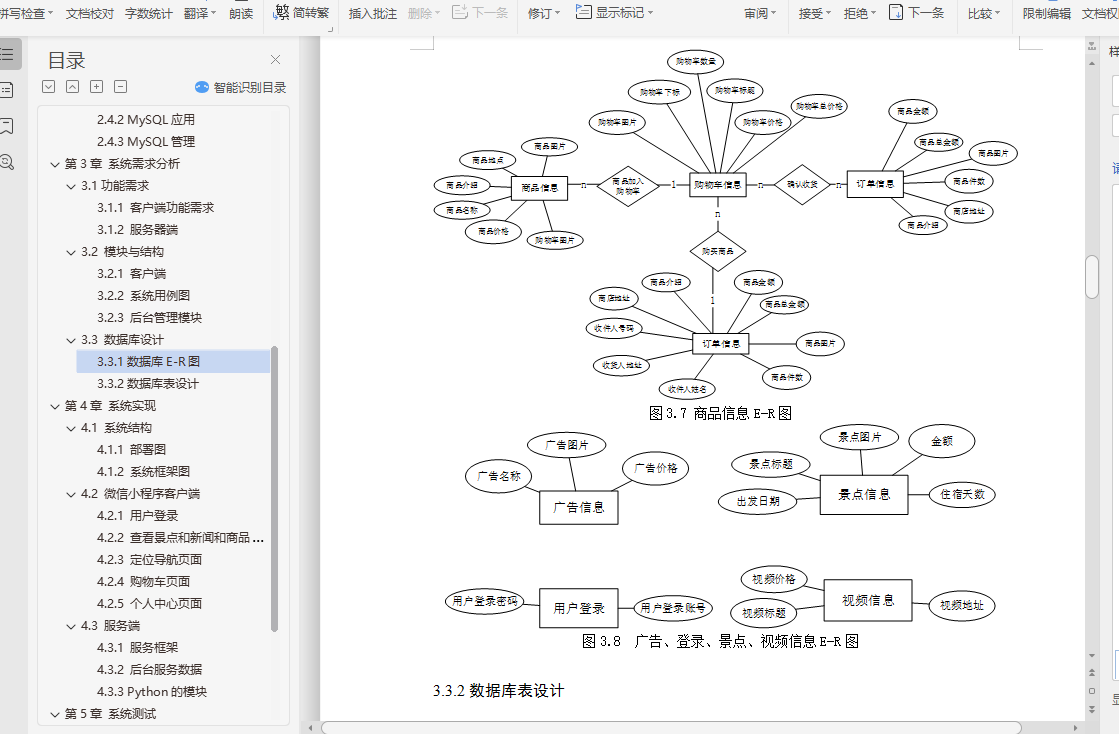Click the 字数统计 button
Image resolution: width=1119 pixels, height=734 pixels.
click(x=148, y=13)
